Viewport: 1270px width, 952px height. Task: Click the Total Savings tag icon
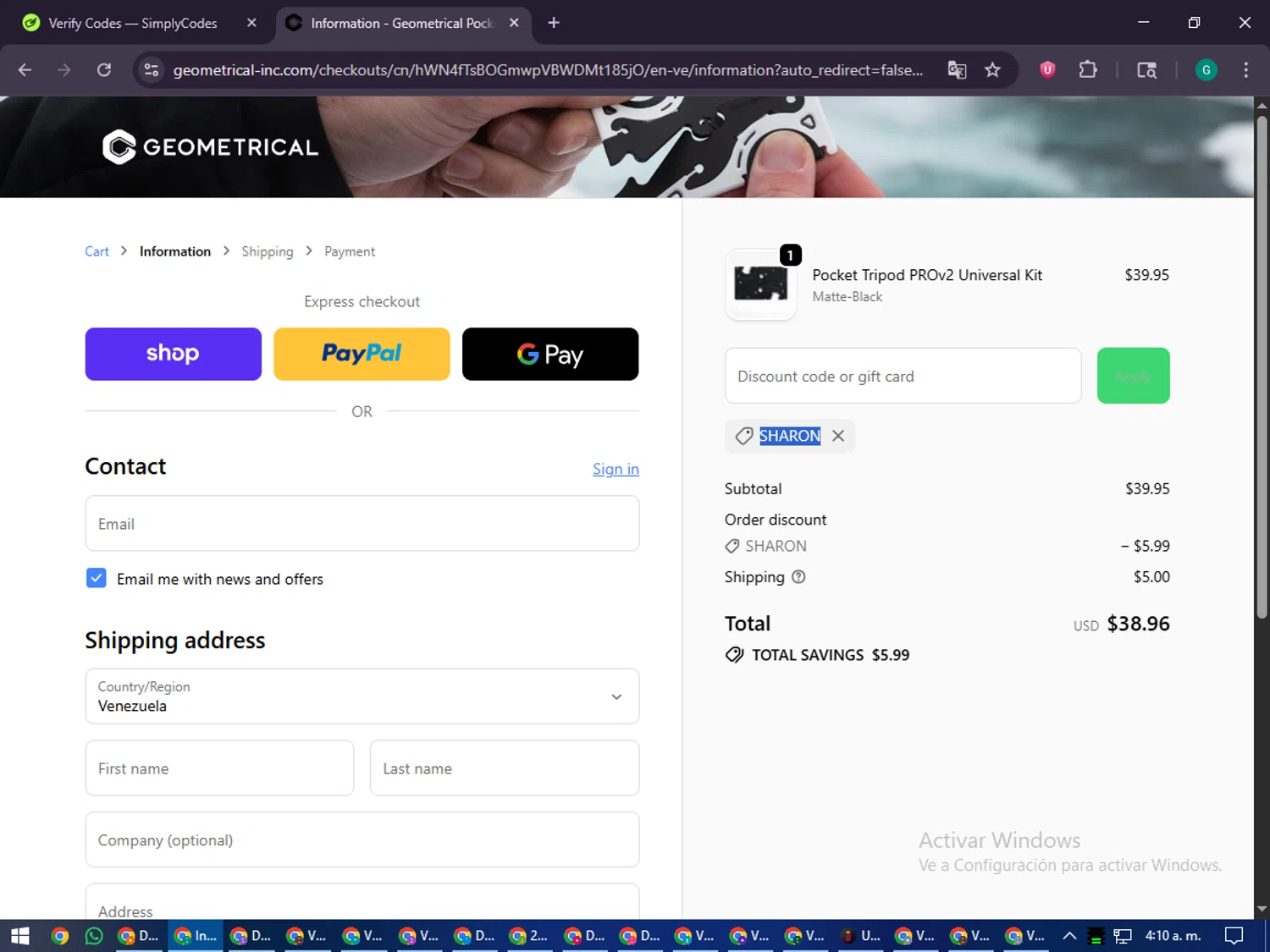[x=734, y=655]
